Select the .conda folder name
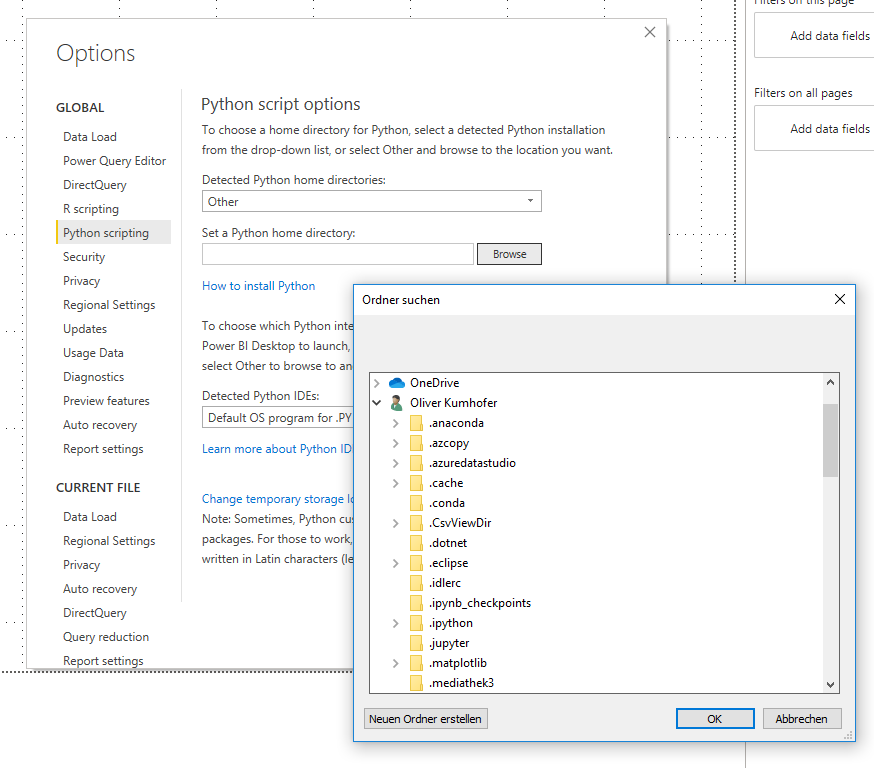The image size is (874, 768). (446, 503)
